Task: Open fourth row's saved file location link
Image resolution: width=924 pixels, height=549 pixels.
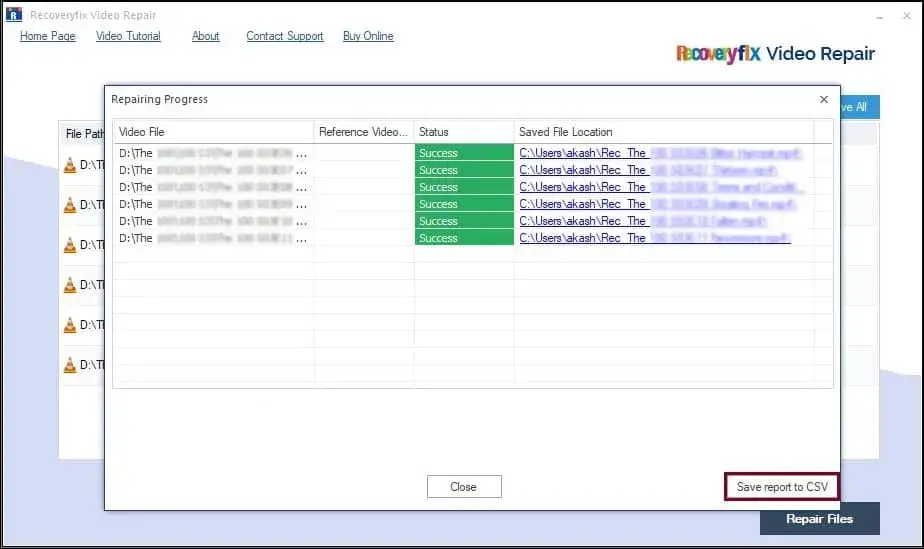Action: (x=657, y=204)
